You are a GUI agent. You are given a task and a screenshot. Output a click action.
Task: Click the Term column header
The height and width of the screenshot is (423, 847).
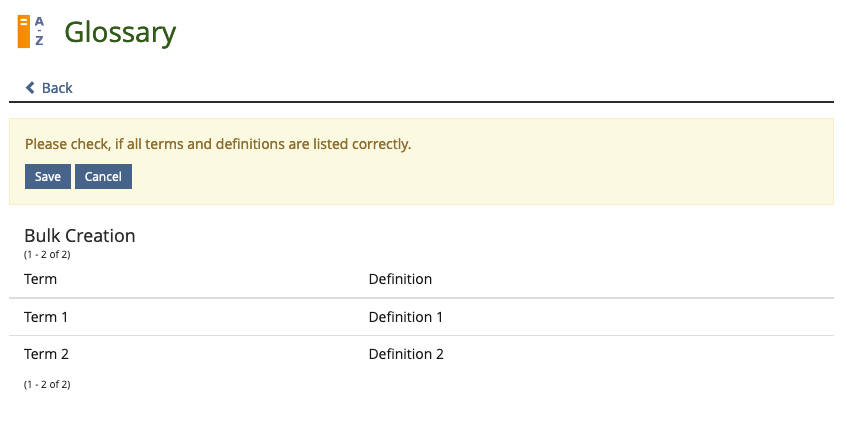pos(40,279)
